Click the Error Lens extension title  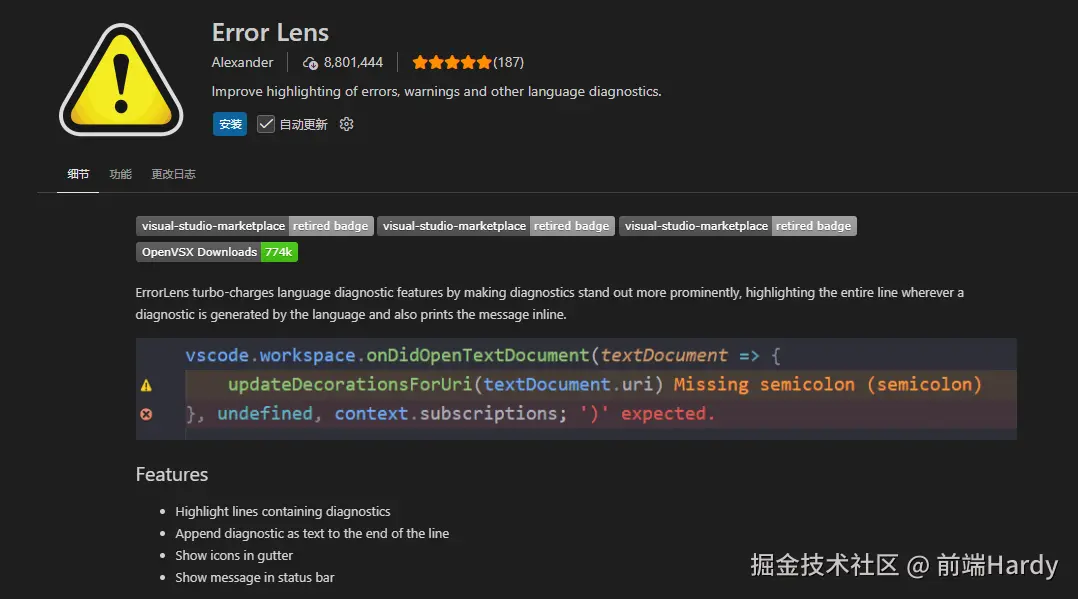pos(270,32)
